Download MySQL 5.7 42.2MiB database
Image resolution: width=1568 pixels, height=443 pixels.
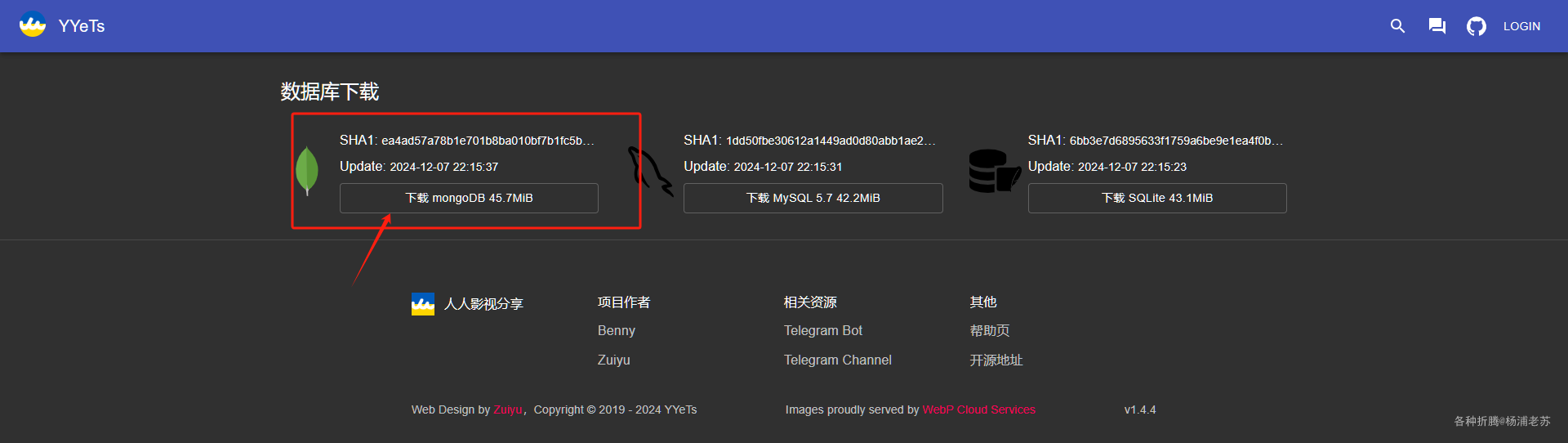point(813,198)
